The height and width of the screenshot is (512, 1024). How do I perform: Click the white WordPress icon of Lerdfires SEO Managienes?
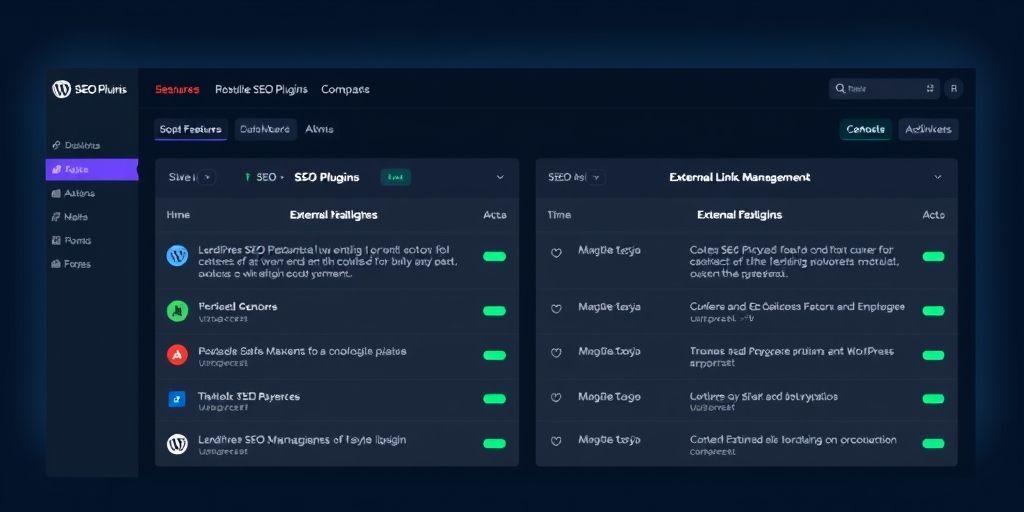177,443
